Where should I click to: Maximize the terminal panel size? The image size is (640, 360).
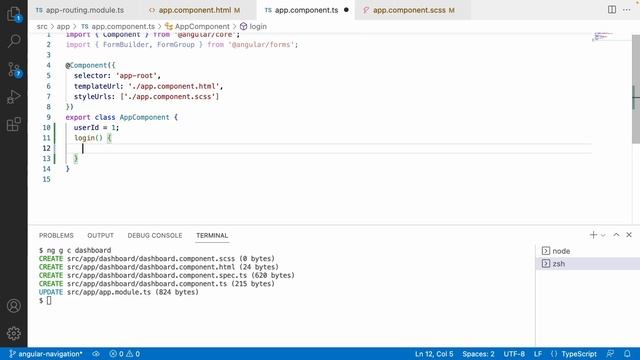click(616, 235)
